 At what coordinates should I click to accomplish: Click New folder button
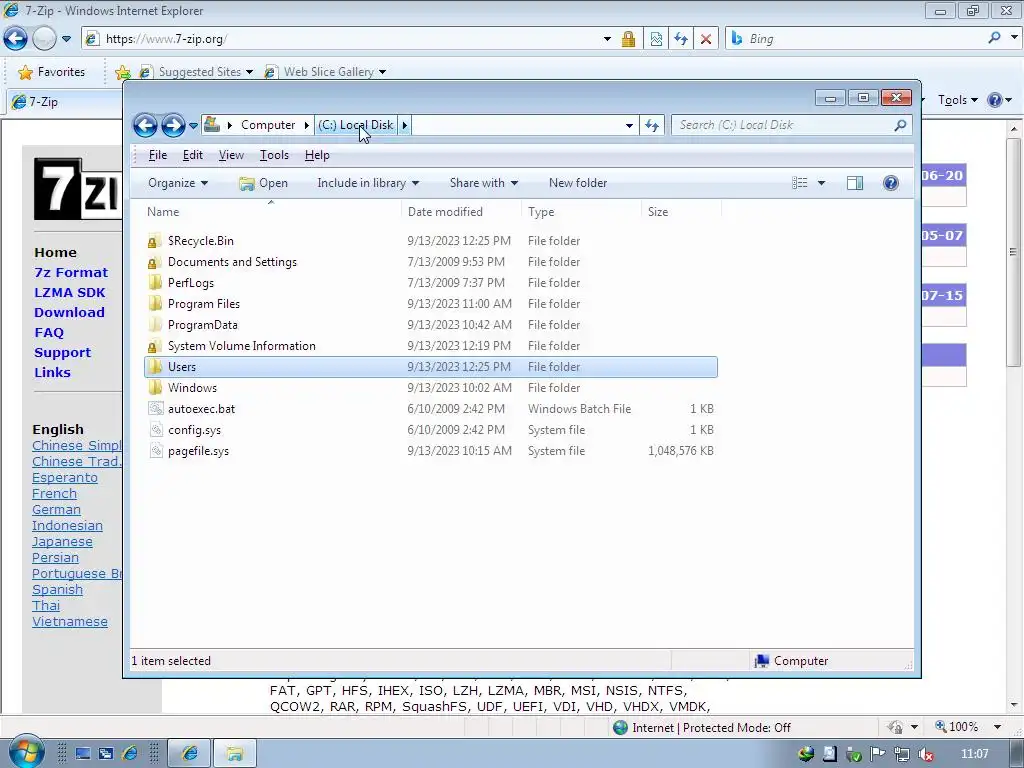(578, 183)
